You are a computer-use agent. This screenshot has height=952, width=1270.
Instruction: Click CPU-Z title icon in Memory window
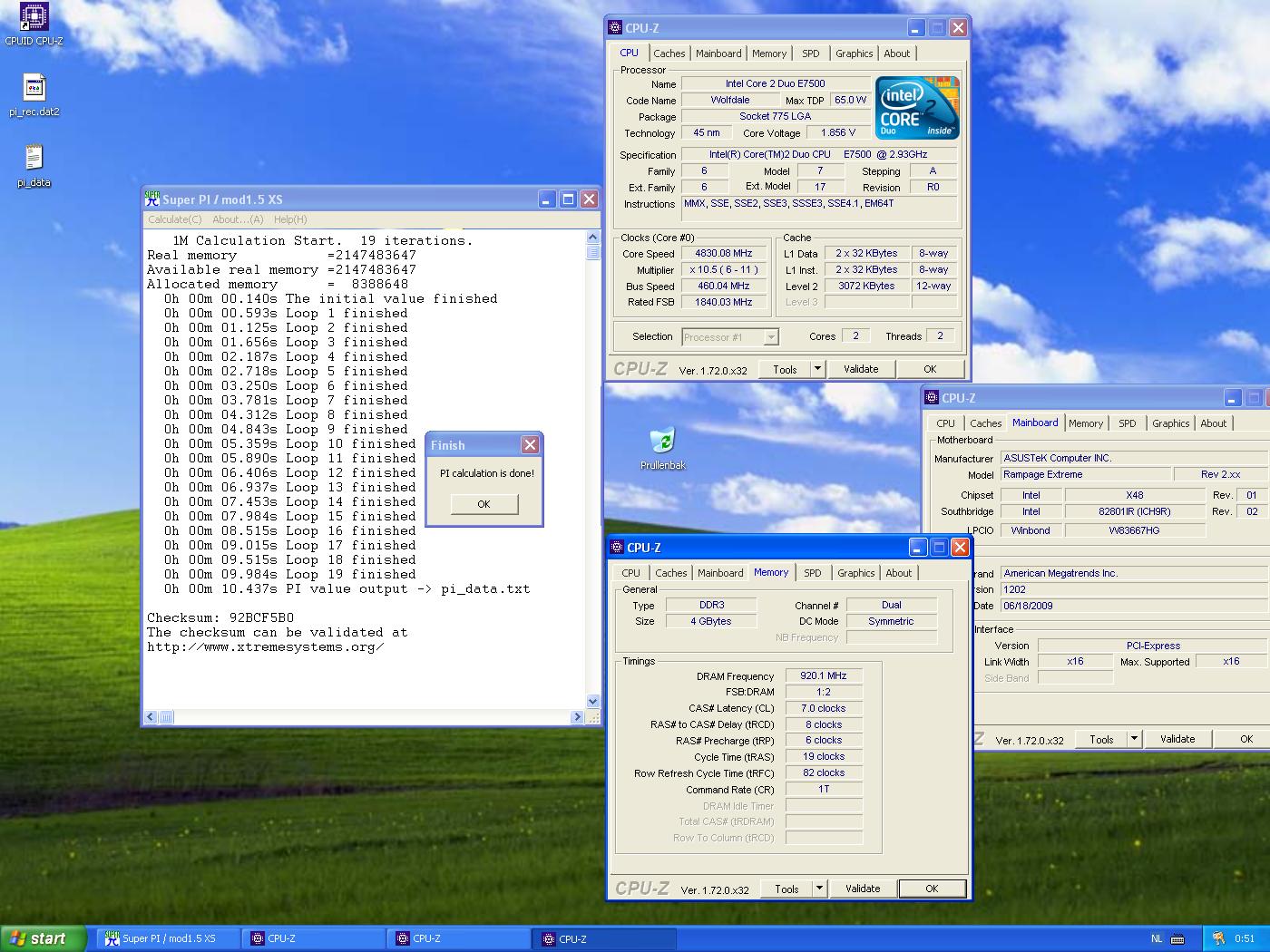(x=618, y=548)
